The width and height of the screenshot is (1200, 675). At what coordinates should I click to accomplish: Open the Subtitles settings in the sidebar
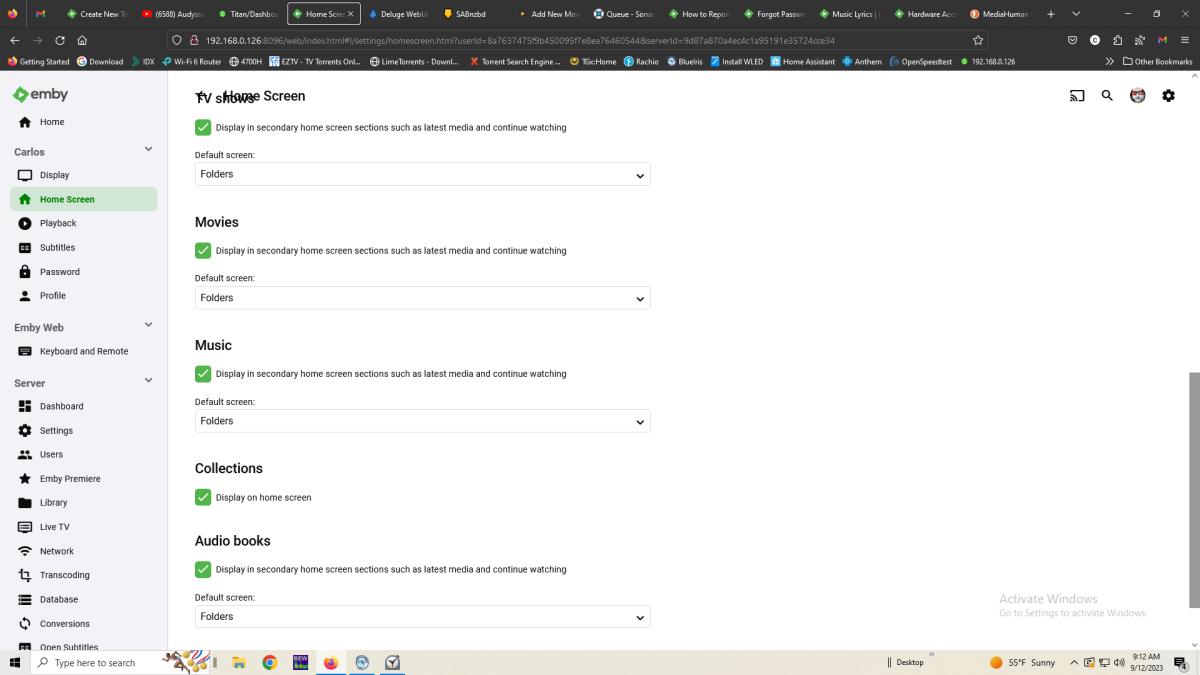pos(58,247)
